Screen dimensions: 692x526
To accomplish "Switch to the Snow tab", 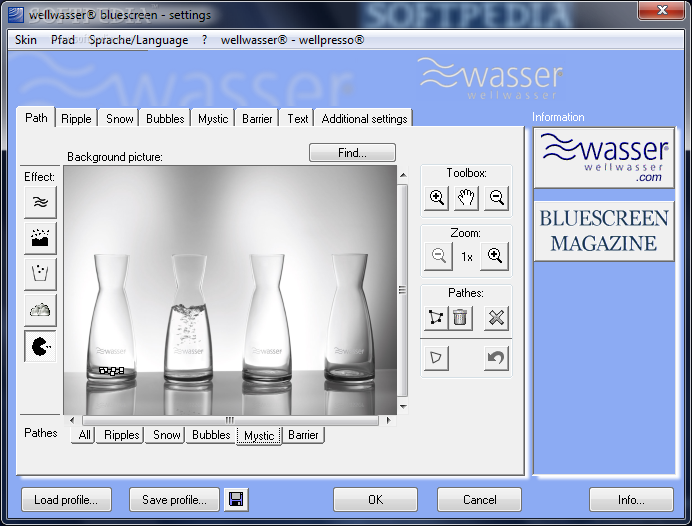I will tap(120, 119).
